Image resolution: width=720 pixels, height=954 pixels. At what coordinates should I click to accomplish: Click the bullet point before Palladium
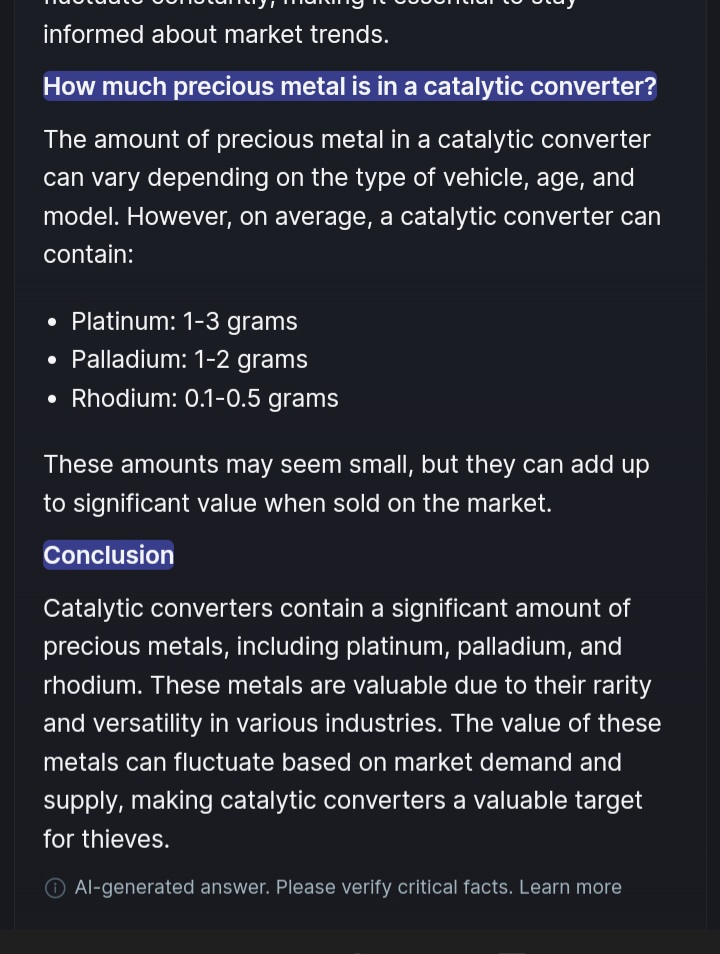pos(52,360)
